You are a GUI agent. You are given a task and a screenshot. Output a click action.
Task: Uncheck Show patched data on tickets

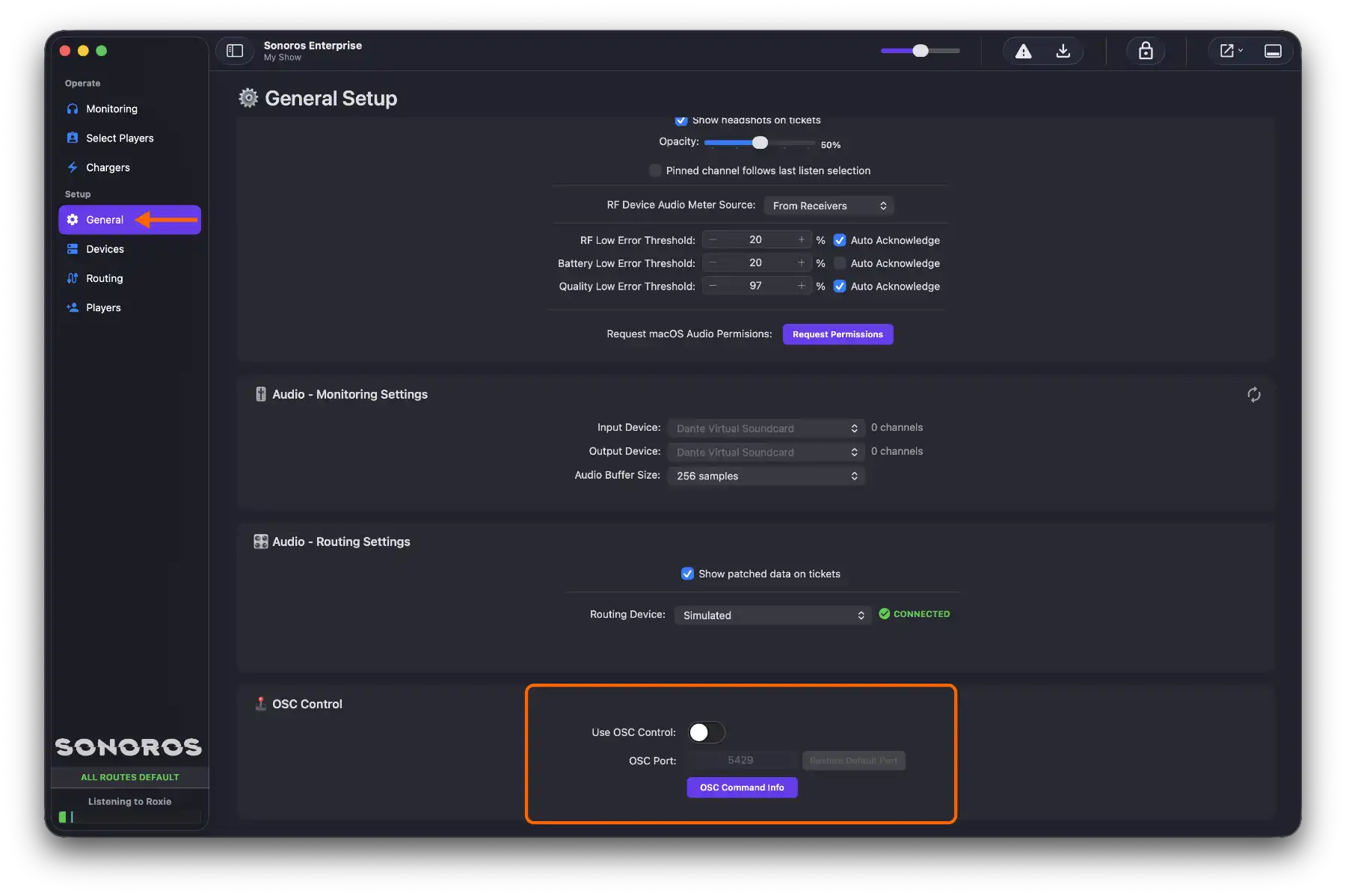pos(687,574)
